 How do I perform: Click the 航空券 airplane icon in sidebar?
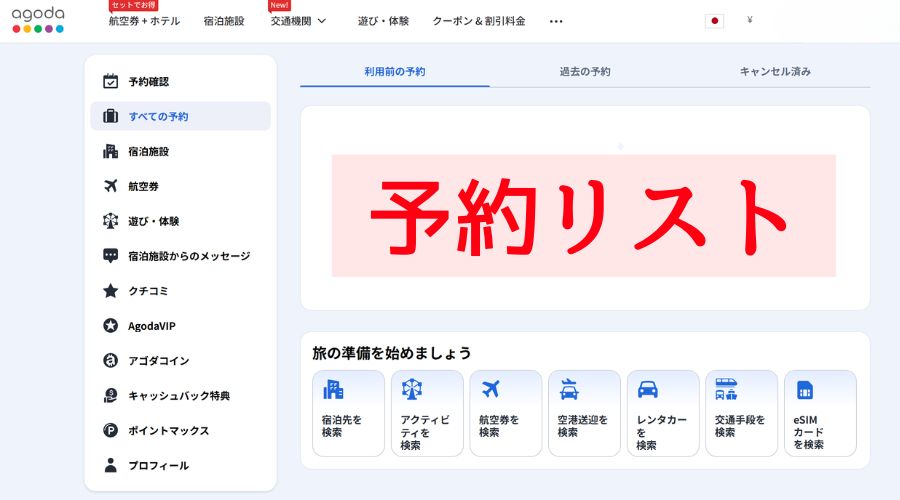[x=110, y=186]
